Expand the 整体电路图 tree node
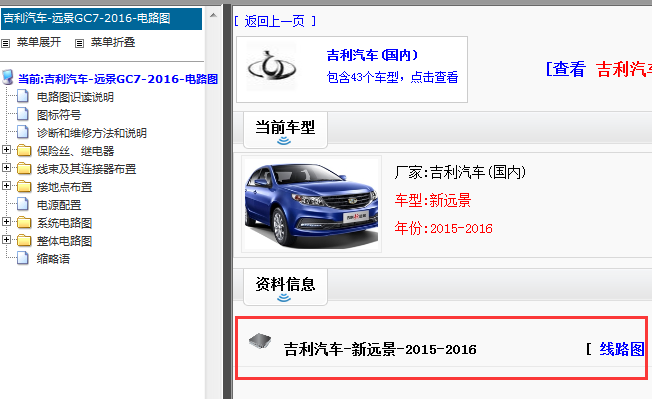 pos(6,239)
